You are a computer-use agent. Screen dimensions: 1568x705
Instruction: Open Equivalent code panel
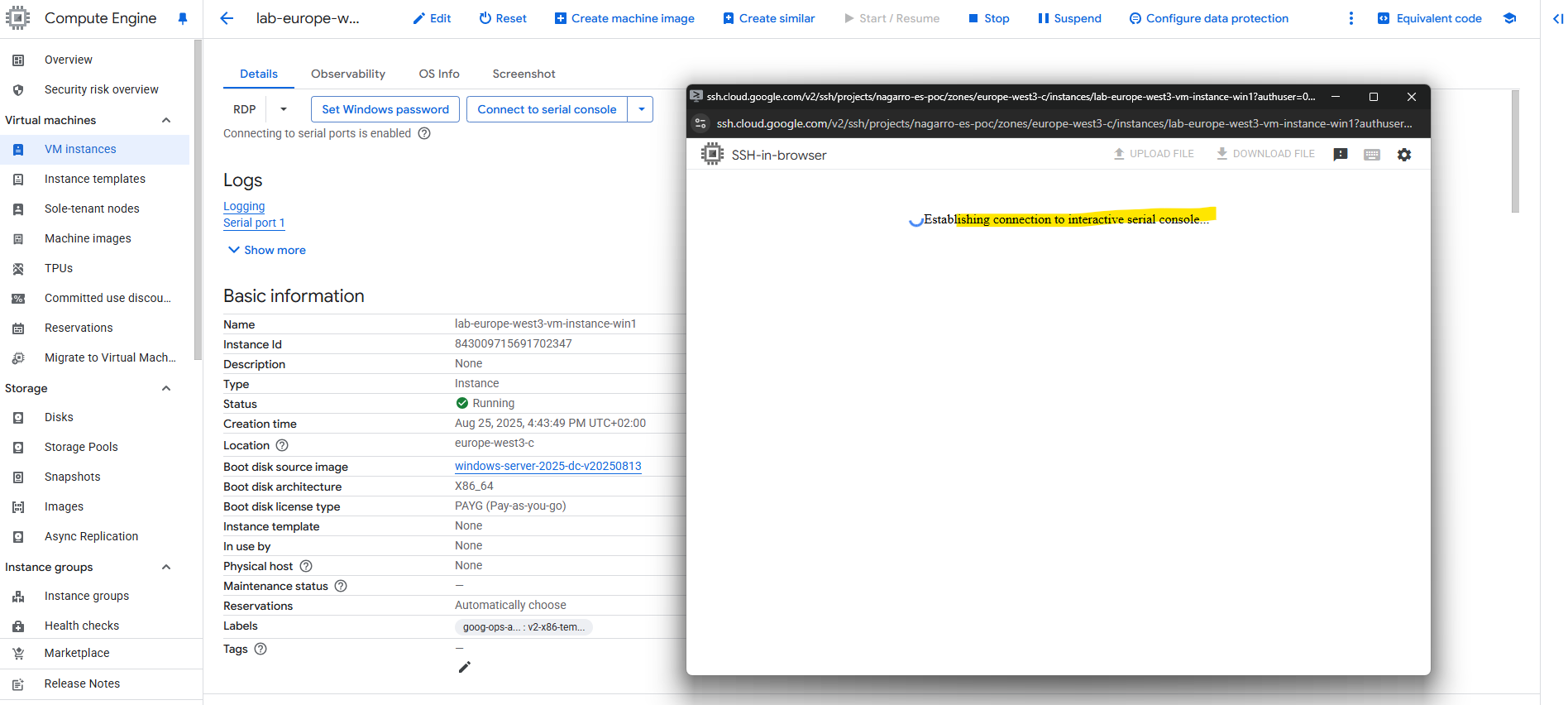click(1429, 18)
